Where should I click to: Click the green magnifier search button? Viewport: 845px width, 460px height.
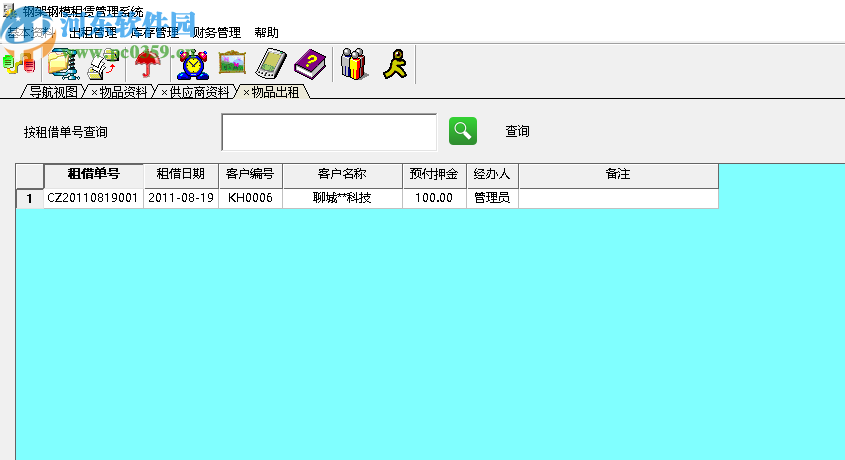[463, 131]
